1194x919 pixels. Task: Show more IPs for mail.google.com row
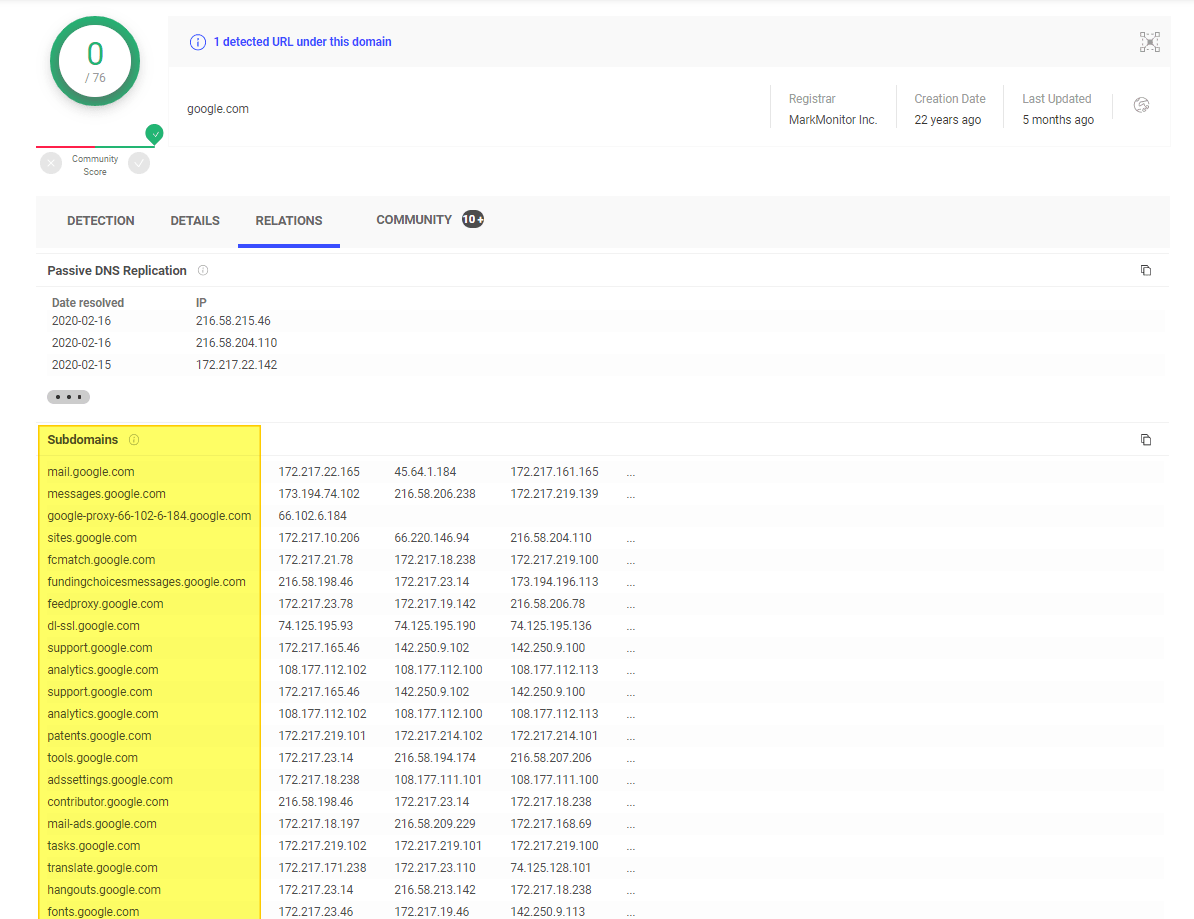(x=631, y=473)
